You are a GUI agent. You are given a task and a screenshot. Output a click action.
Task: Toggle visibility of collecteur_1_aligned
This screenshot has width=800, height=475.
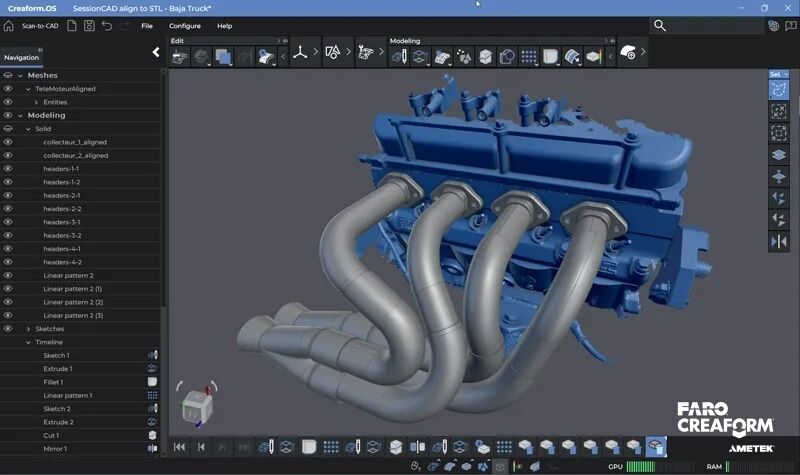click(8, 142)
